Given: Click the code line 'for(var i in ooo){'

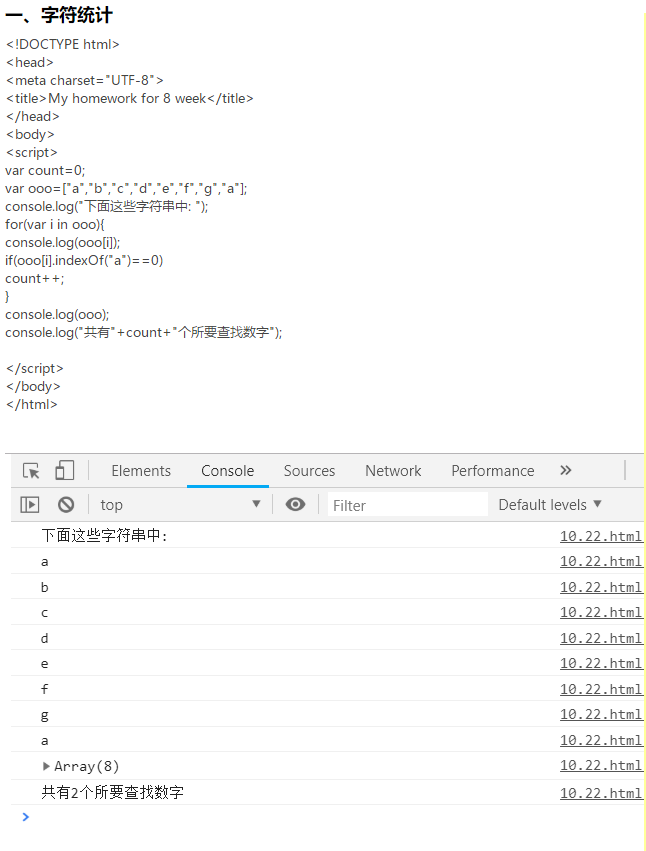Looking at the screenshot, I should click(x=55, y=224).
